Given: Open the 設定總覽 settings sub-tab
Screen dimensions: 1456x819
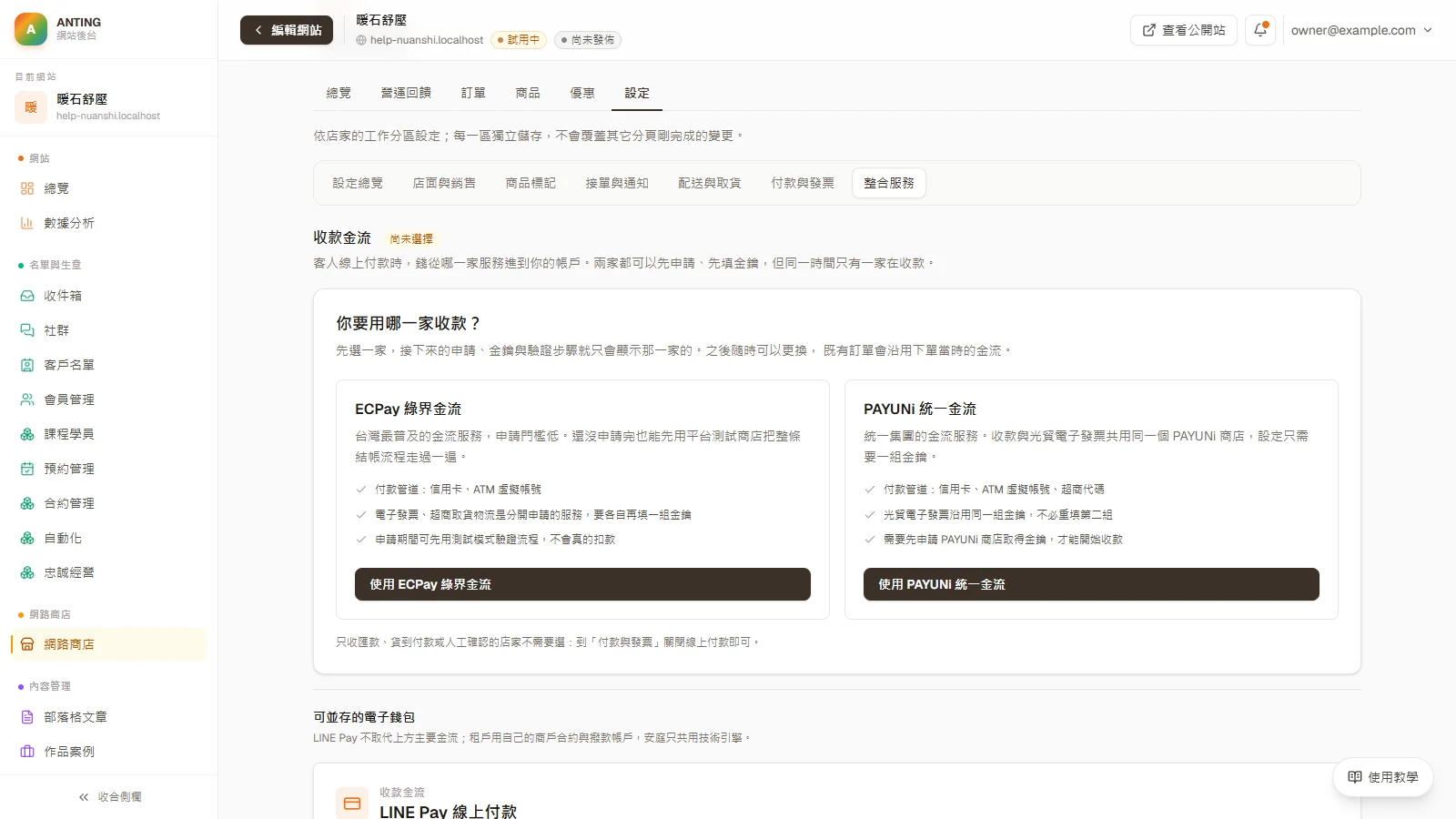Looking at the screenshot, I should click(x=358, y=183).
